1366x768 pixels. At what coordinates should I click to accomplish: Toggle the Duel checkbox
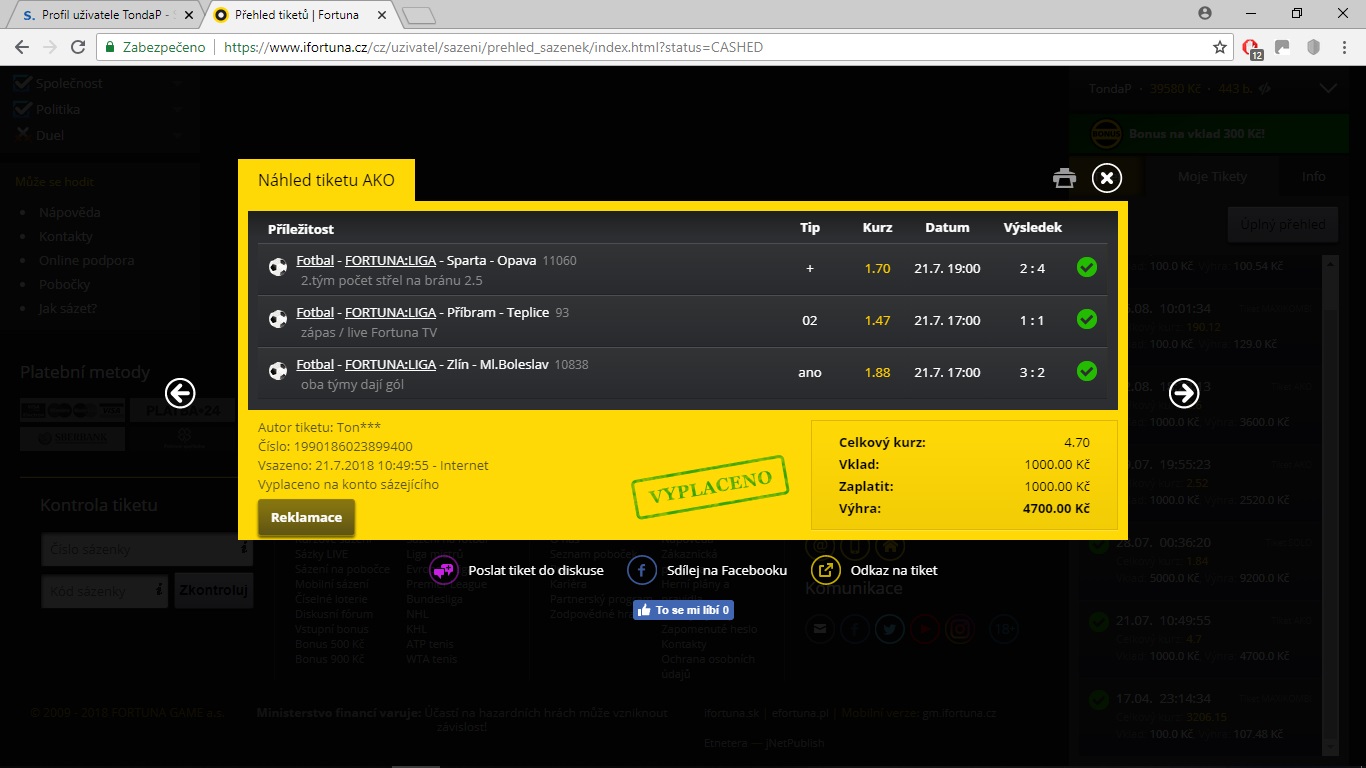coord(24,135)
